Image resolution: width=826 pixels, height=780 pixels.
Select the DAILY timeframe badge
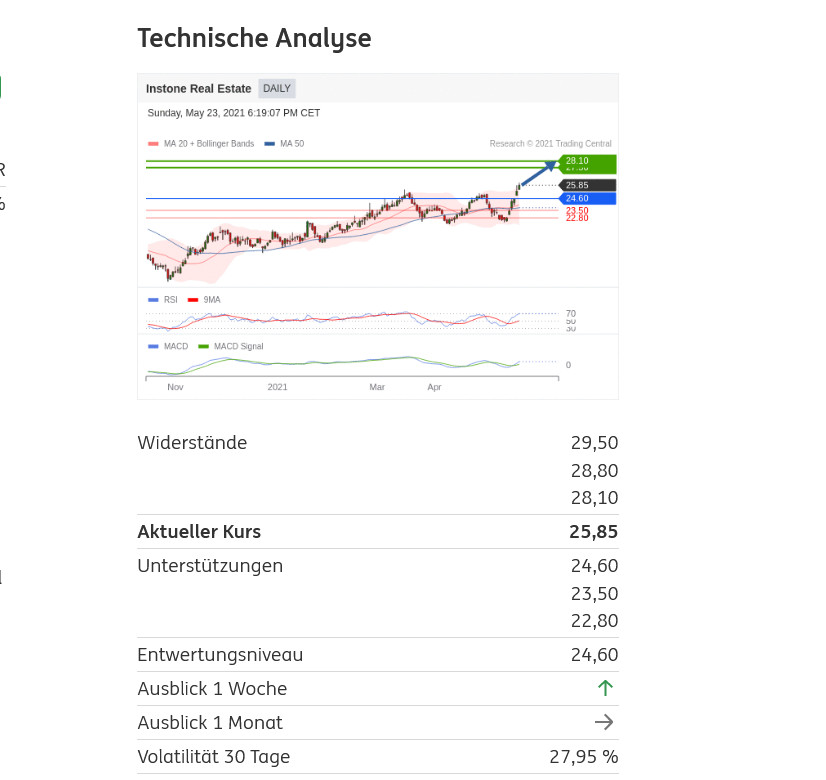point(277,89)
